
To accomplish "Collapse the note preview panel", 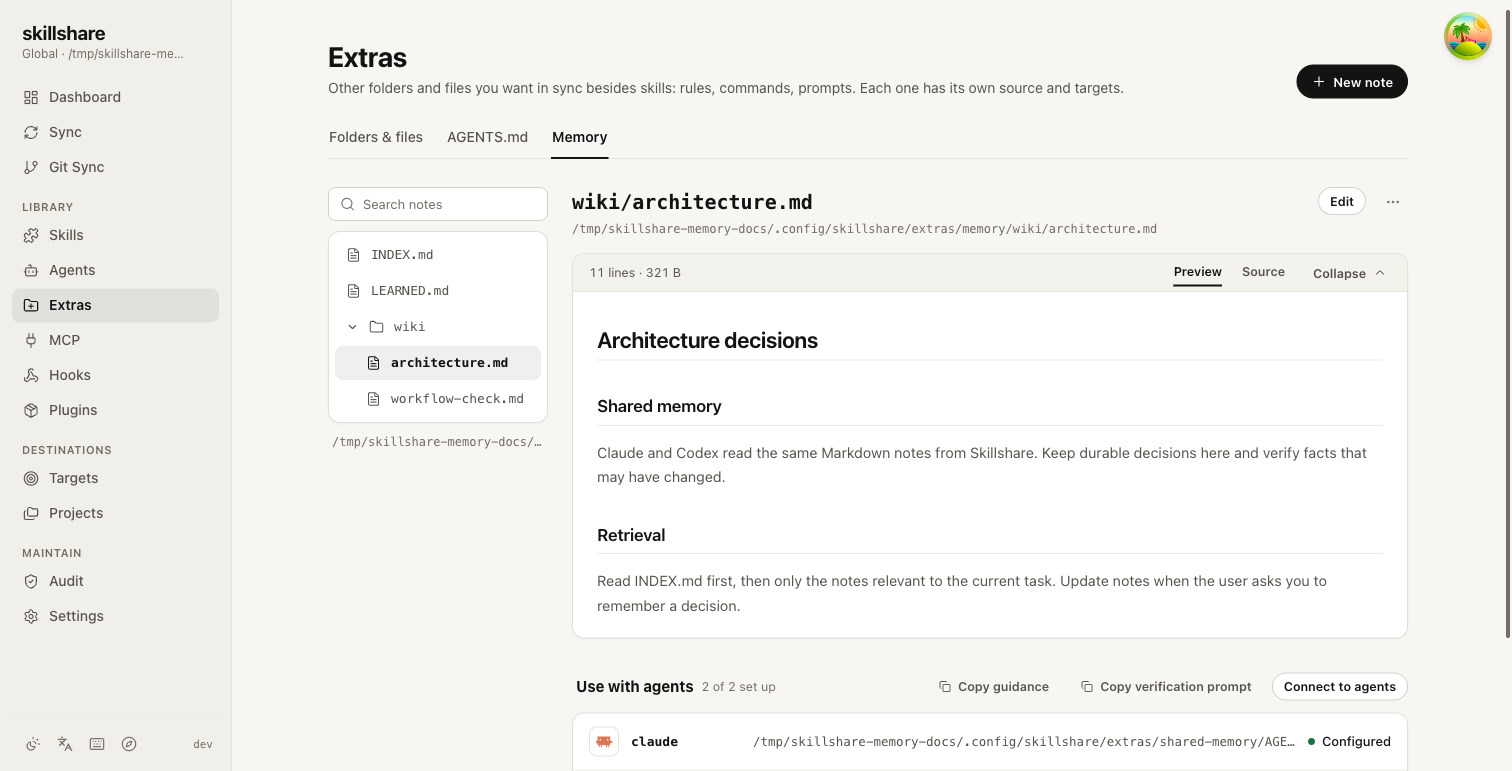I will pyautogui.click(x=1349, y=273).
